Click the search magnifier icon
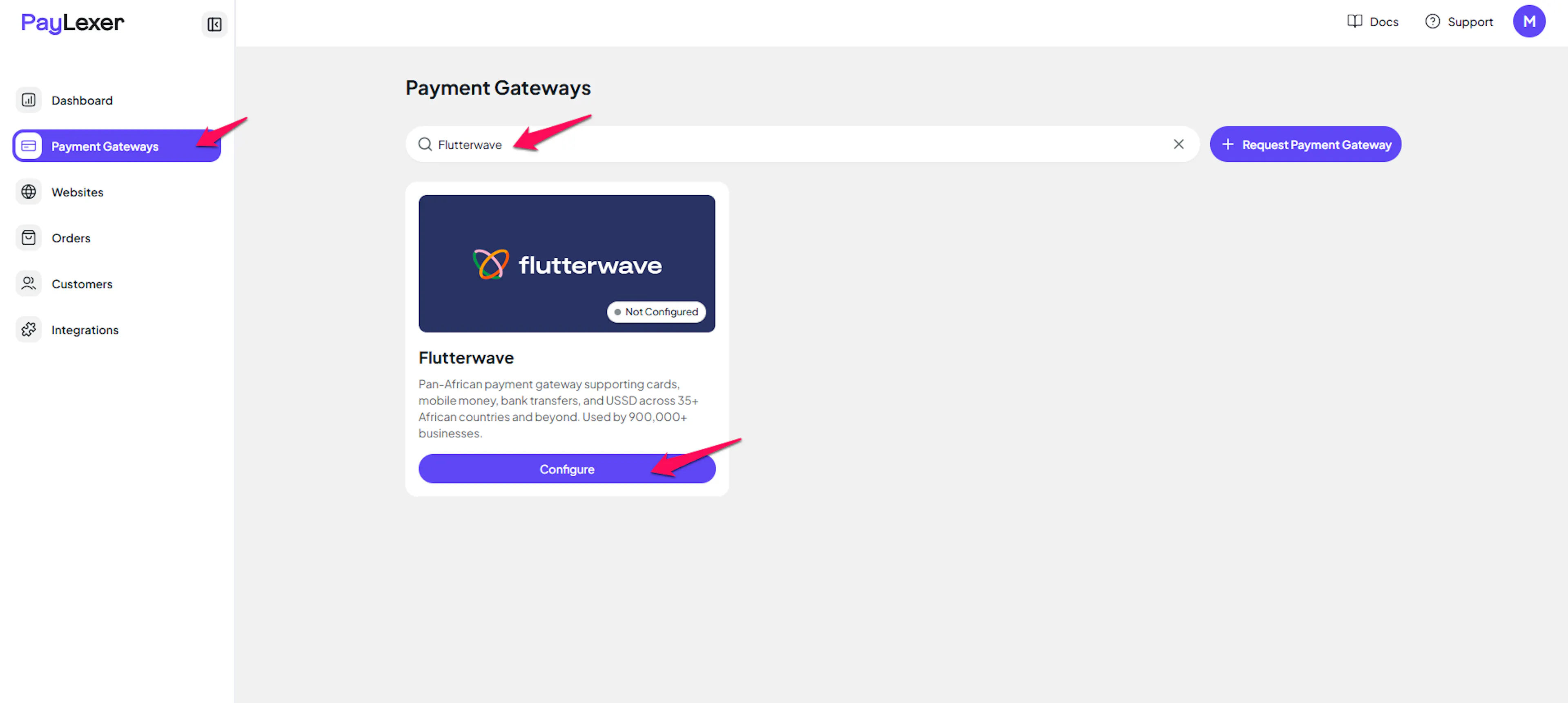The height and width of the screenshot is (703, 1568). (425, 144)
